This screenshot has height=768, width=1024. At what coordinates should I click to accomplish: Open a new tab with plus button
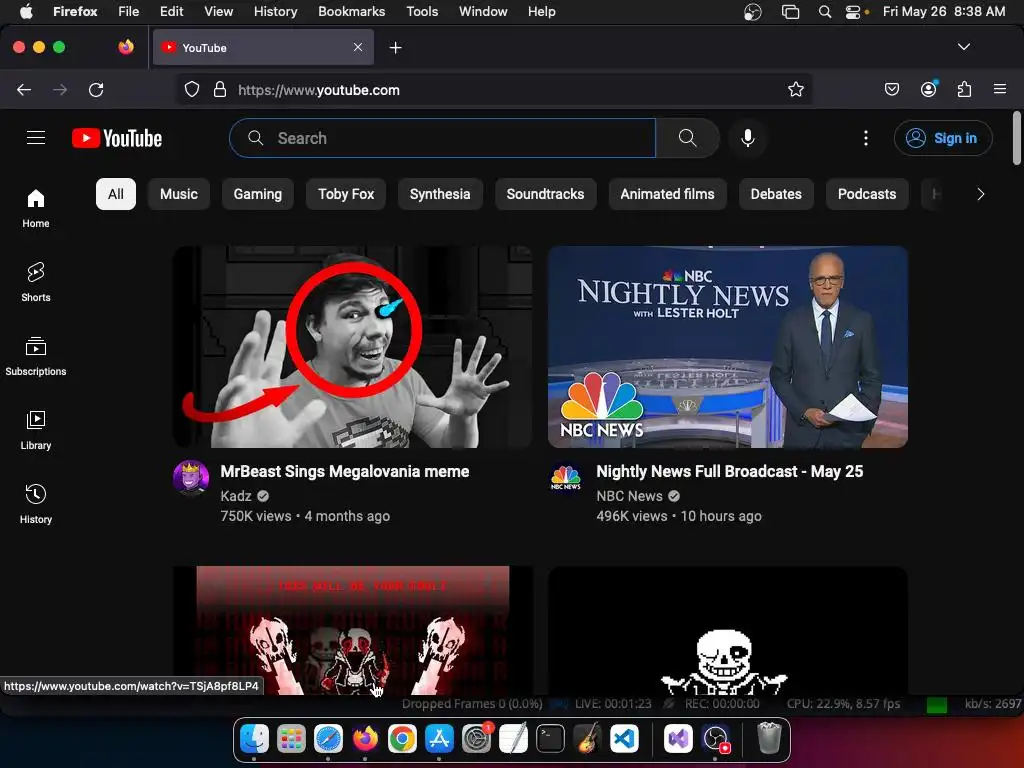pyautogui.click(x=395, y=48)
